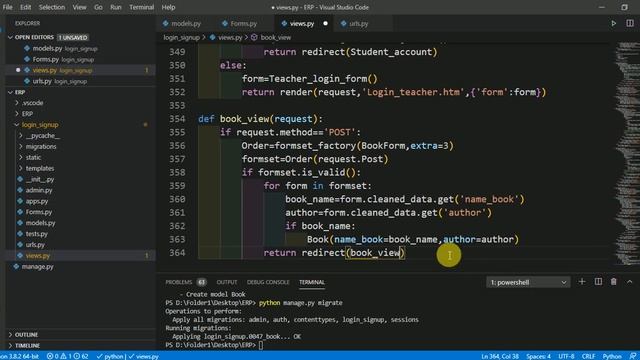This screenshot has height=360, width=640.
Task: Open the View menu
Action: pos(79,7)
